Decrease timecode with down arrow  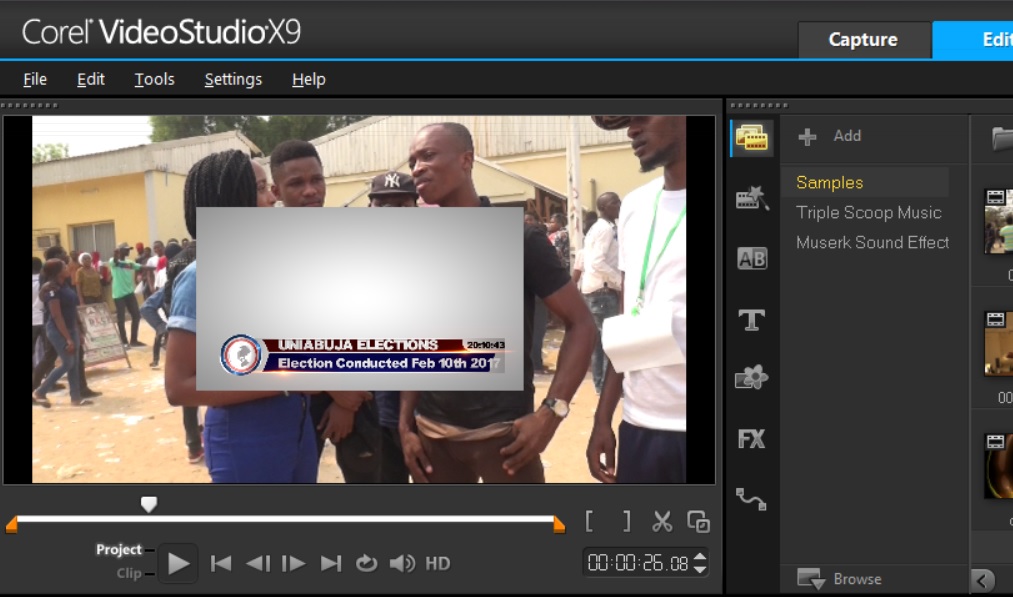[700, 569]
